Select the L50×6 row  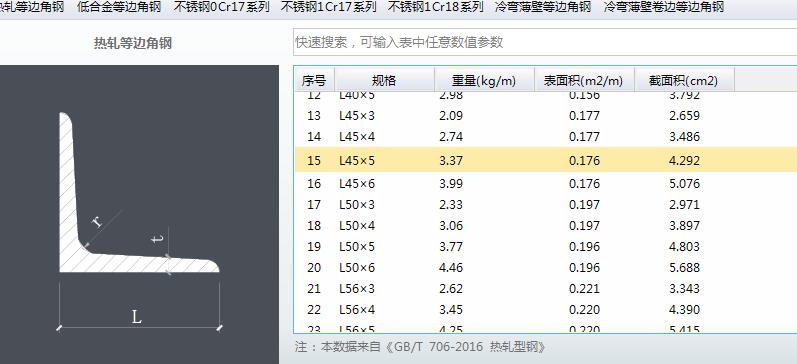545,268
